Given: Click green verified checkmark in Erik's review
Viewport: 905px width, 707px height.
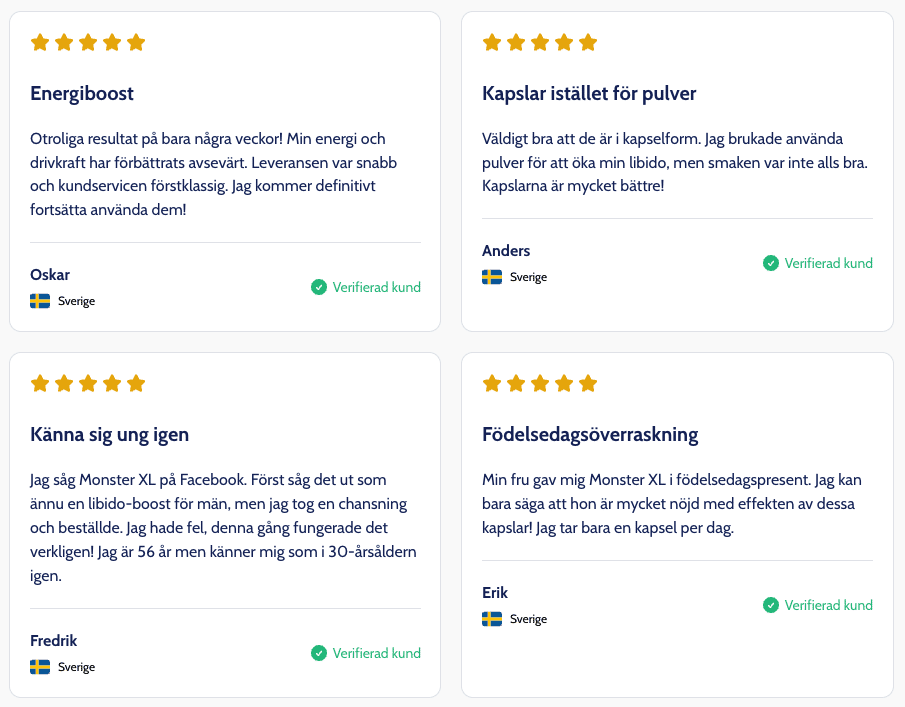Looking at the screenshot, I should click(771, 605).
